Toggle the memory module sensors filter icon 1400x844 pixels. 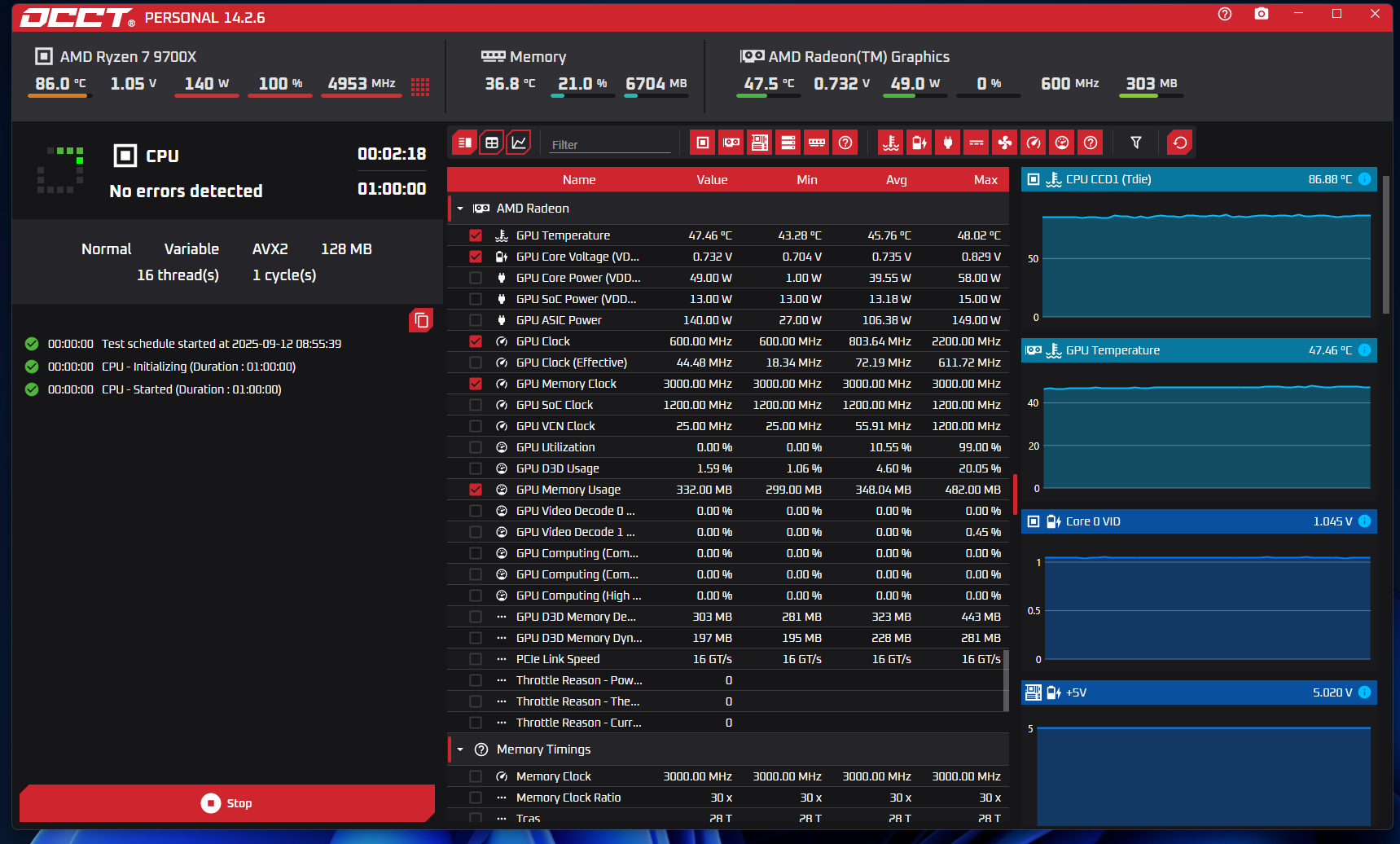pos(817,143)
